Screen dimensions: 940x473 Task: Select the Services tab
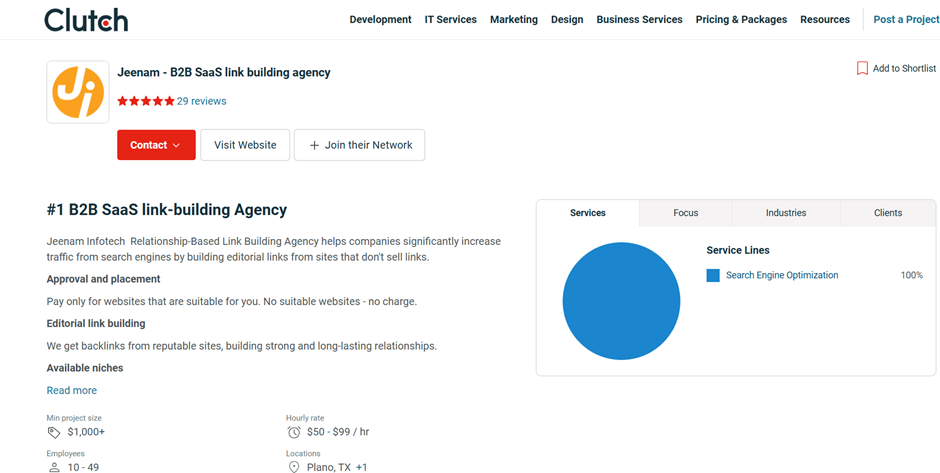pyautogui.click(x=588, y=213)
